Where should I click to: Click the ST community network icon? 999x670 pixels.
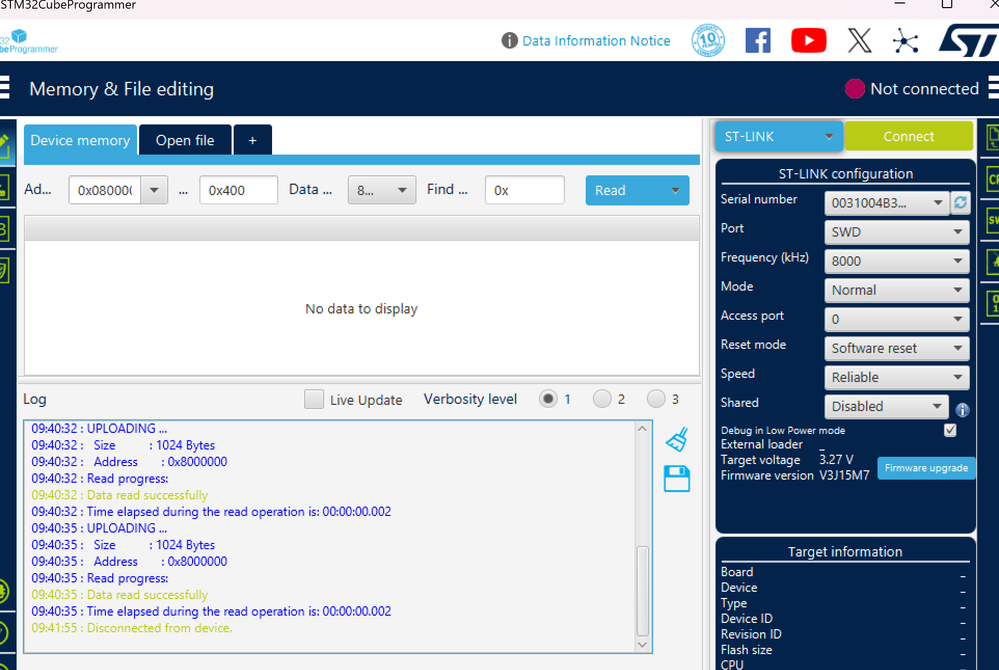pyautogui.click(x=905, y=42)
